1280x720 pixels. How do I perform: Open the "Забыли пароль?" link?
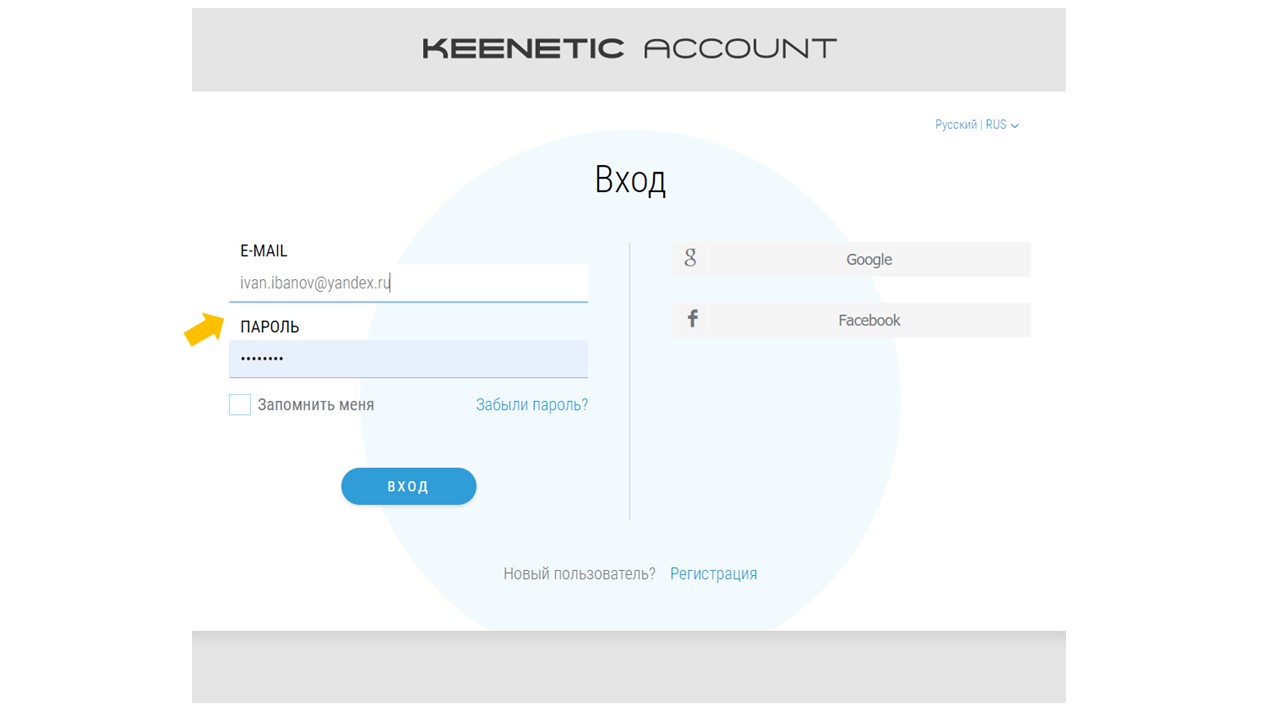click(531, 405)
